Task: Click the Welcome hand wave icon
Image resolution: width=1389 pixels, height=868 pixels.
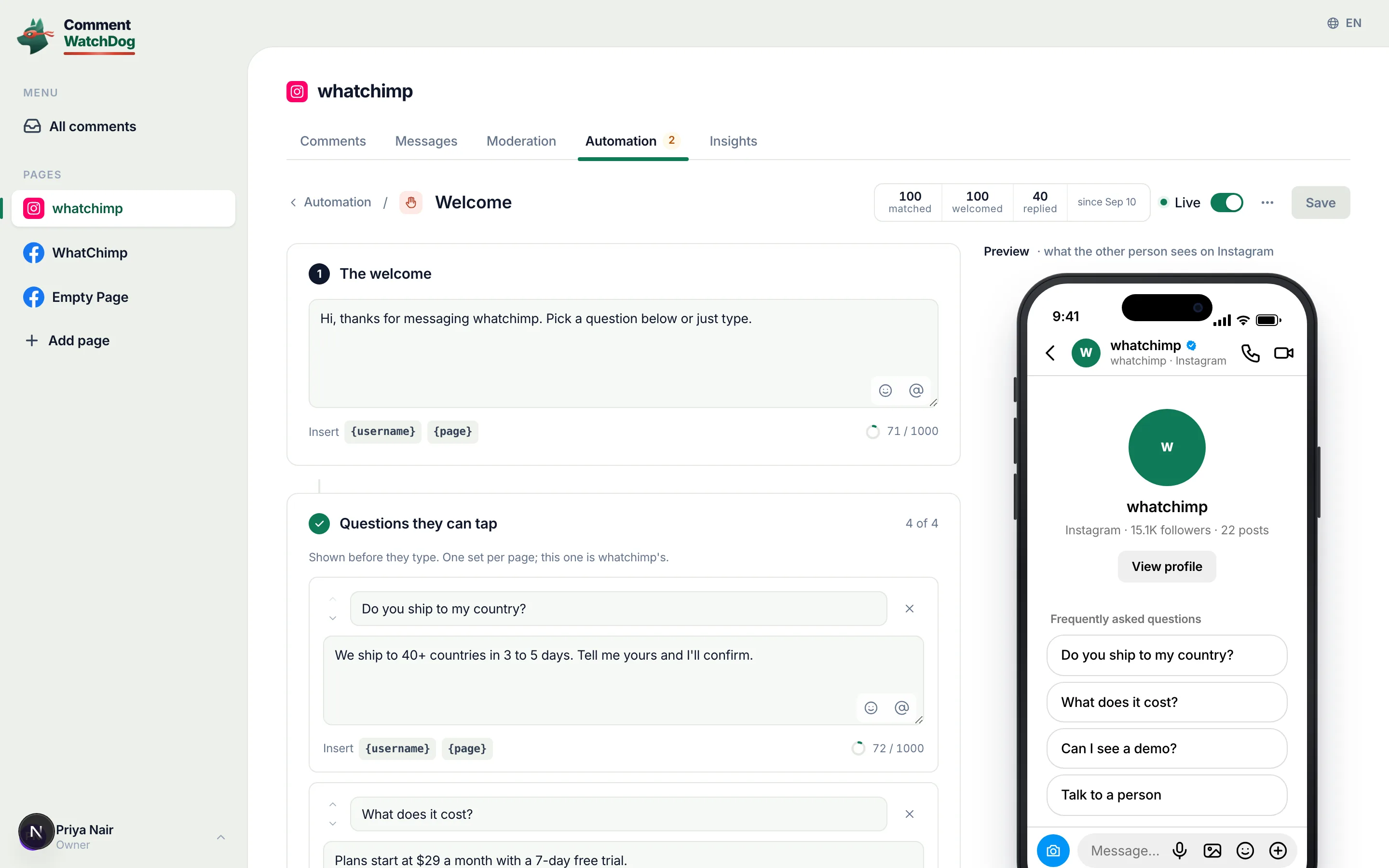Action: [411, 203]
